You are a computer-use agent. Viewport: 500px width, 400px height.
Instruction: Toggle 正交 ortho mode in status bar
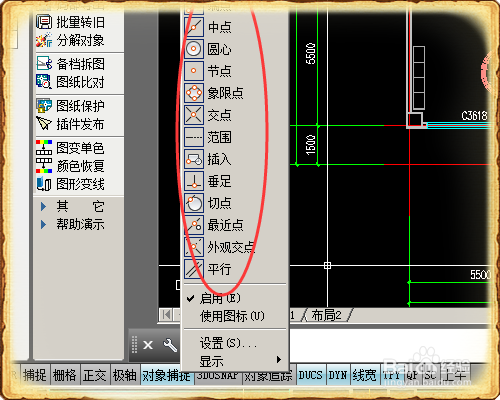pos(95,375)
